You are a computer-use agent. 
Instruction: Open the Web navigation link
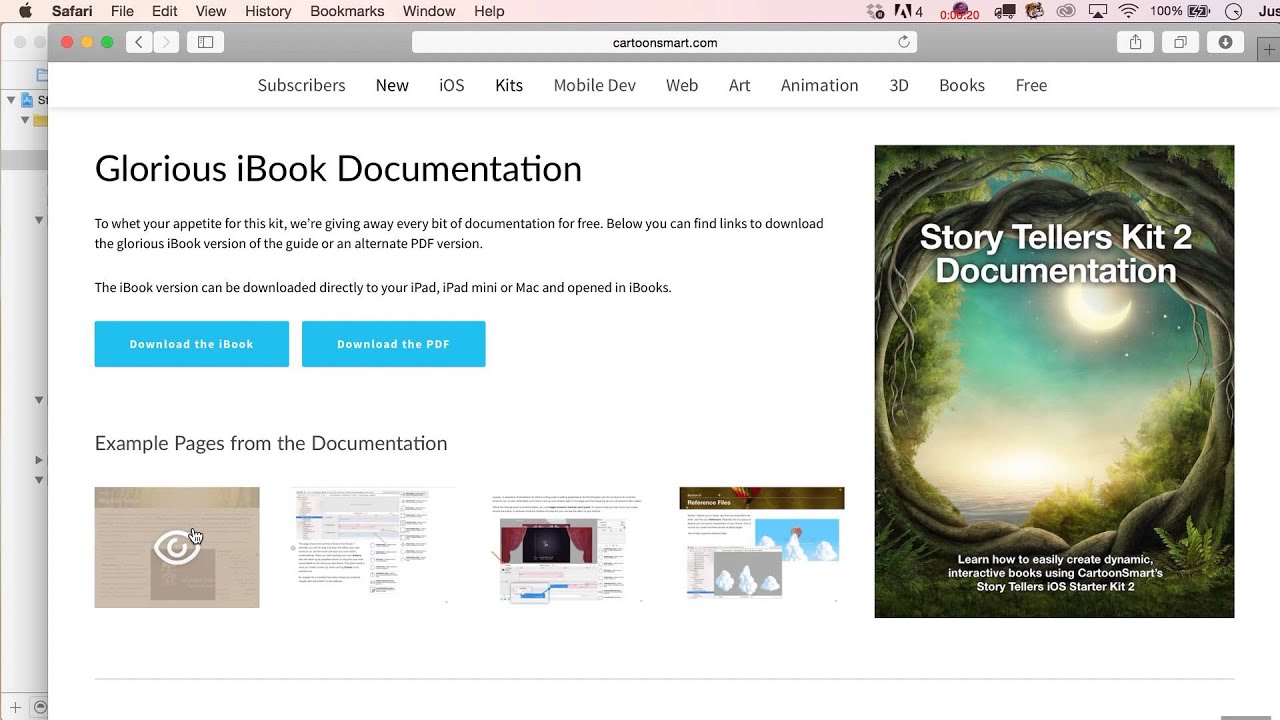click(682, 85)
